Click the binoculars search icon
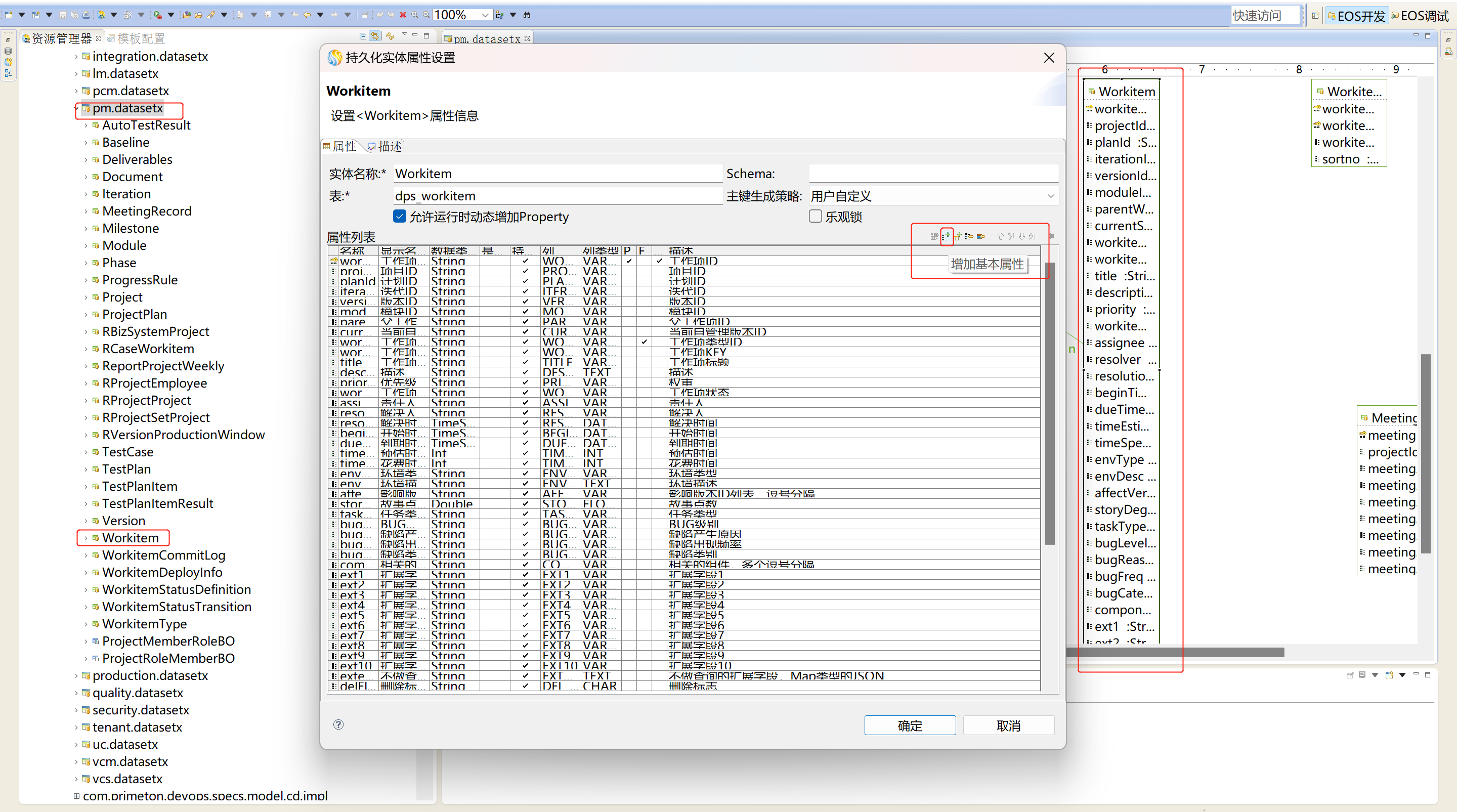This screenshot has height=812, width=1457. click(527, 15)
